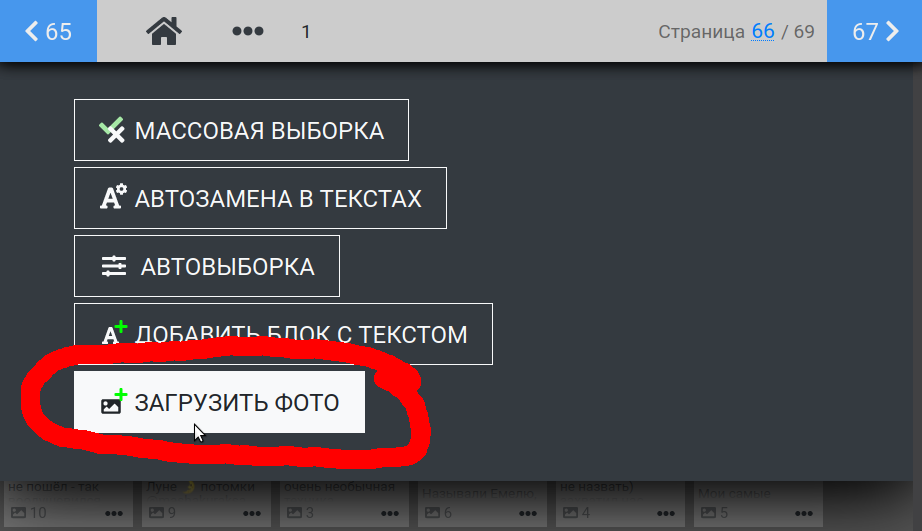The image size is (922, 531).
Task: Click the photo count icon showing 9
Action: (x=155, y=514)
